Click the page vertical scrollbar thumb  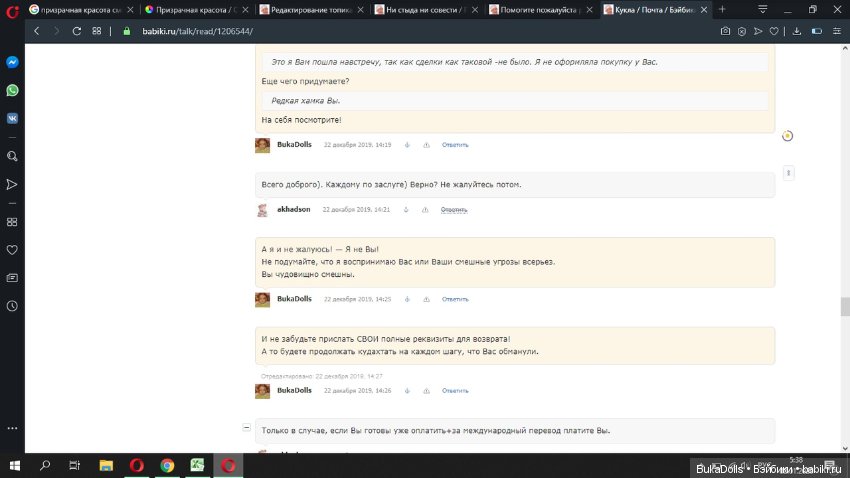845,305
